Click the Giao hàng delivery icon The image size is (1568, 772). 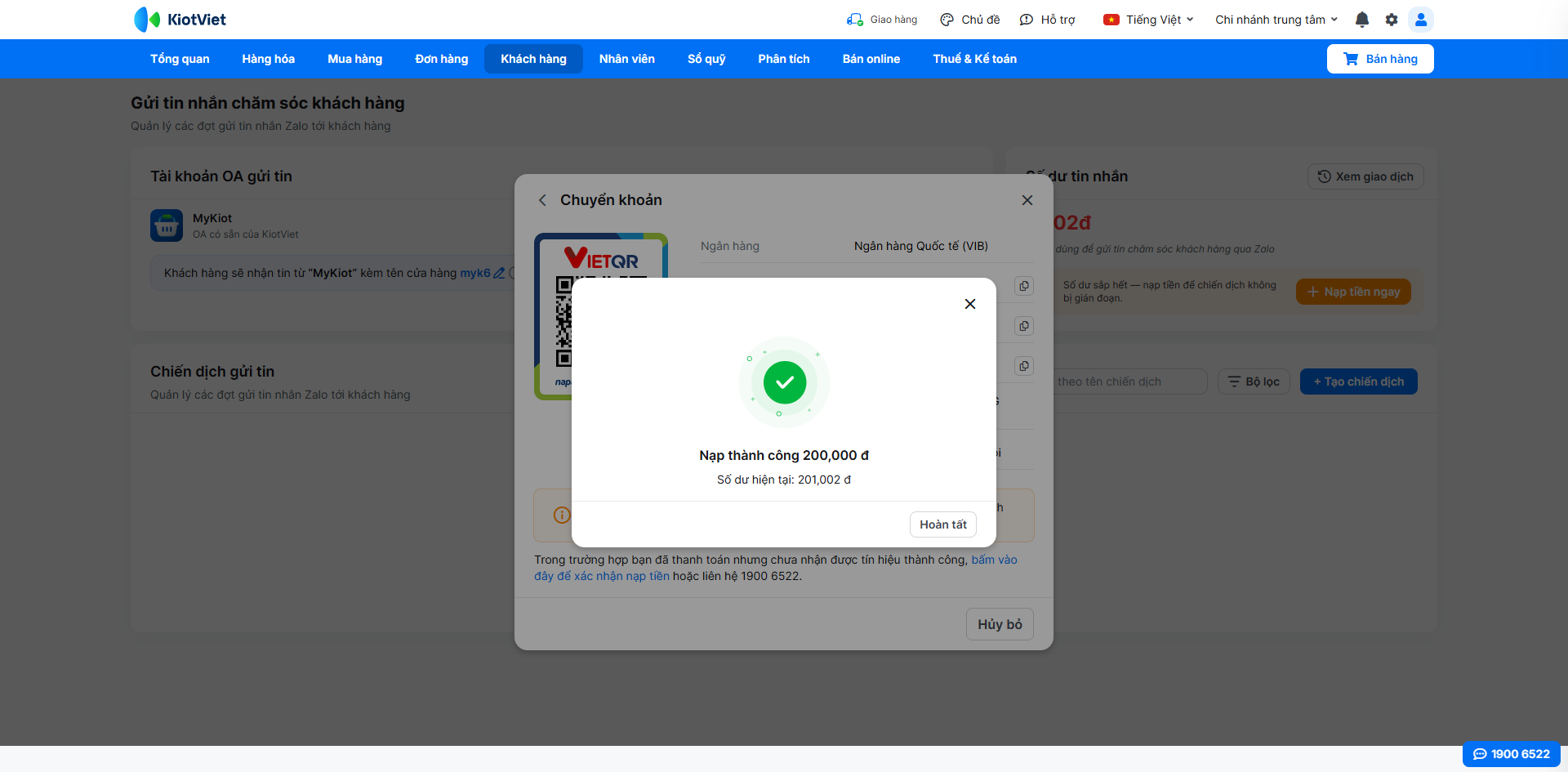coord(854,20)
